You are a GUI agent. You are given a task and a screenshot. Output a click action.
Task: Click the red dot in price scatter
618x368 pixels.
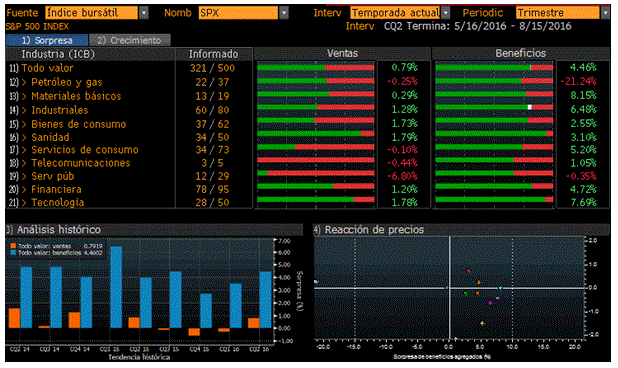469,271
